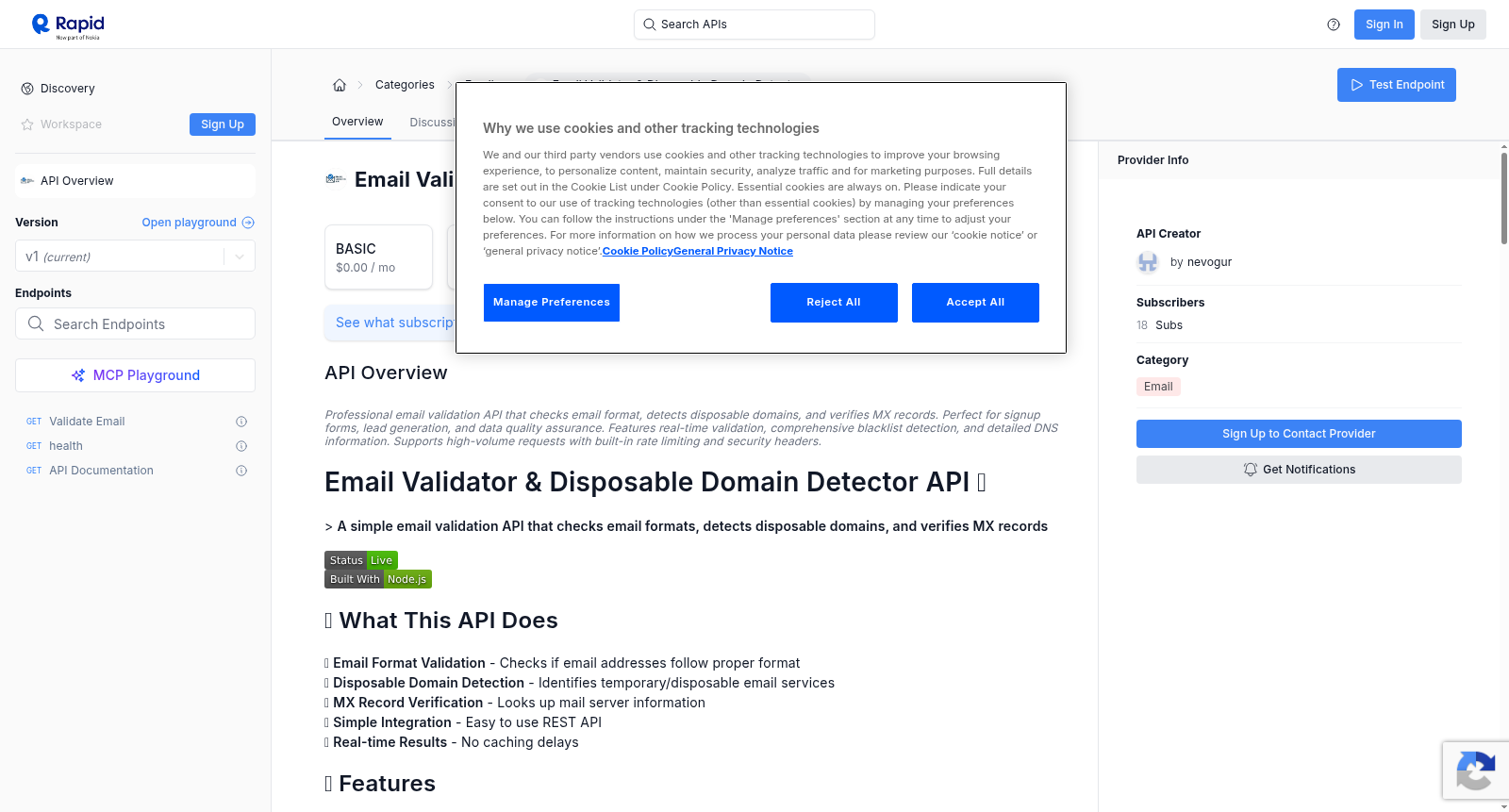Switch to the Discussions tab

click(432, 123)
